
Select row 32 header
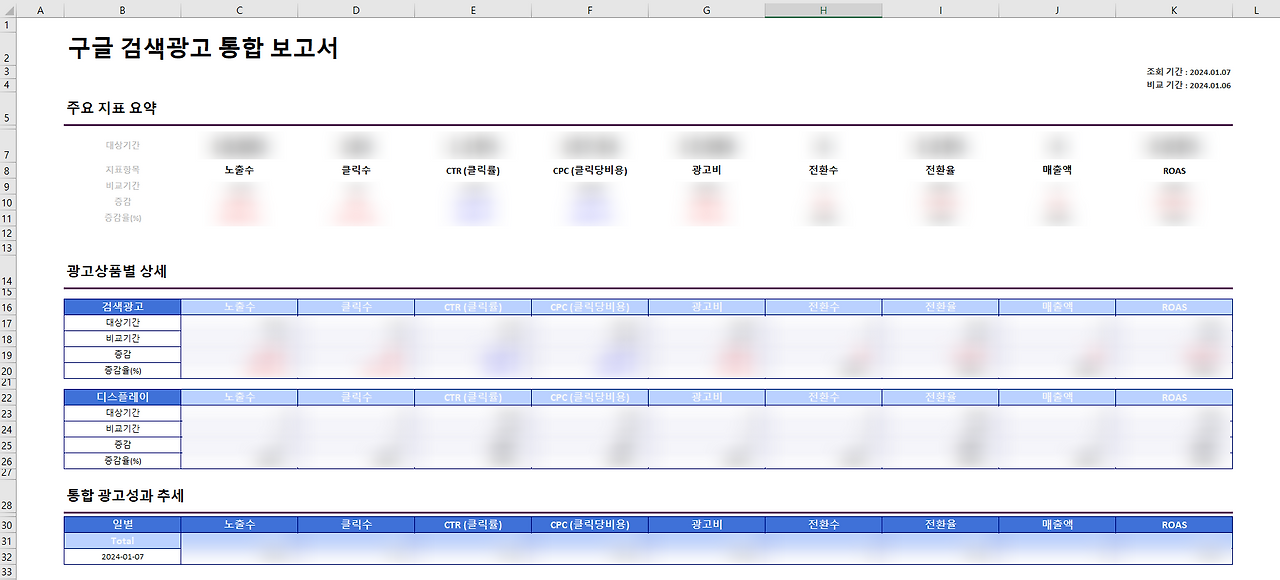coord(9,557)
